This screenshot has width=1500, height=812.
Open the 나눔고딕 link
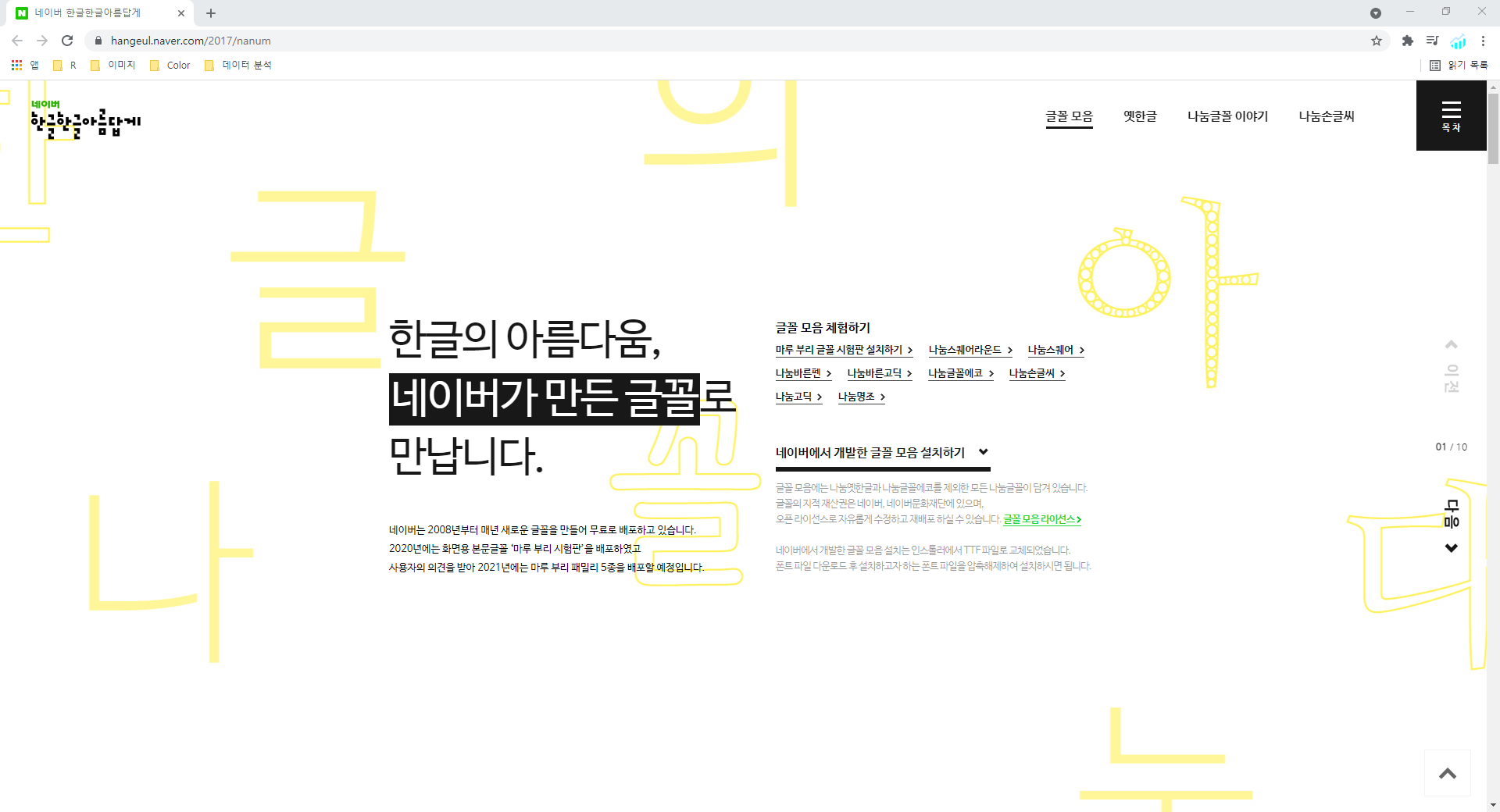tap(798, 397)
